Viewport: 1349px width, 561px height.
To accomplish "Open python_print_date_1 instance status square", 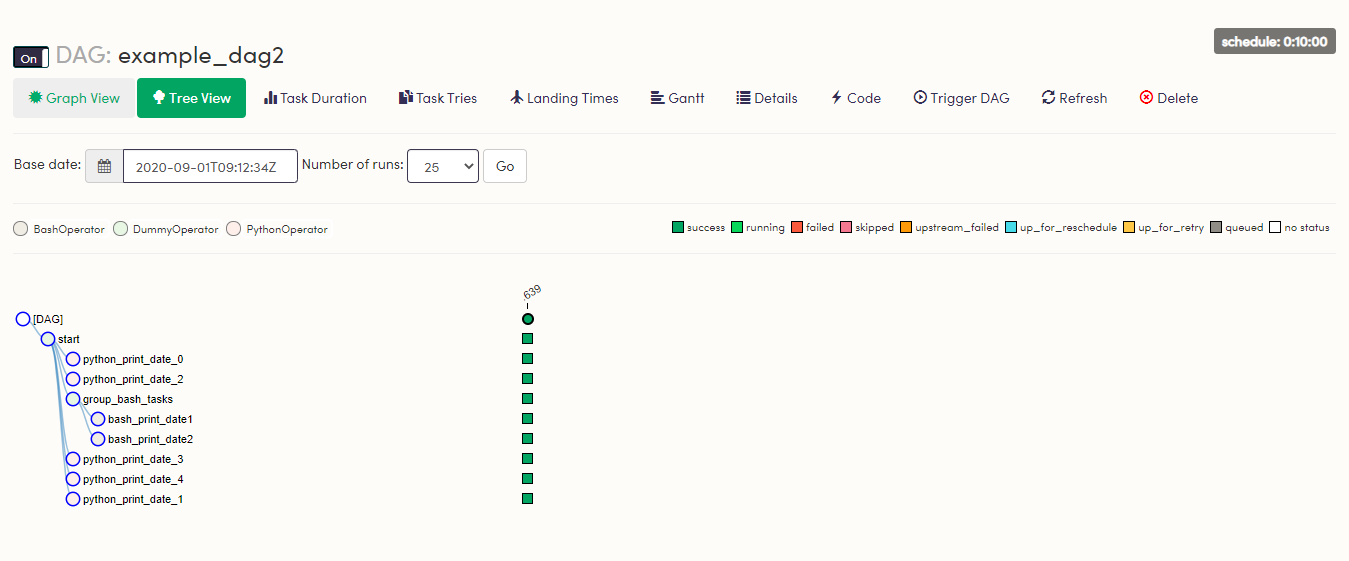I will 528,499.
